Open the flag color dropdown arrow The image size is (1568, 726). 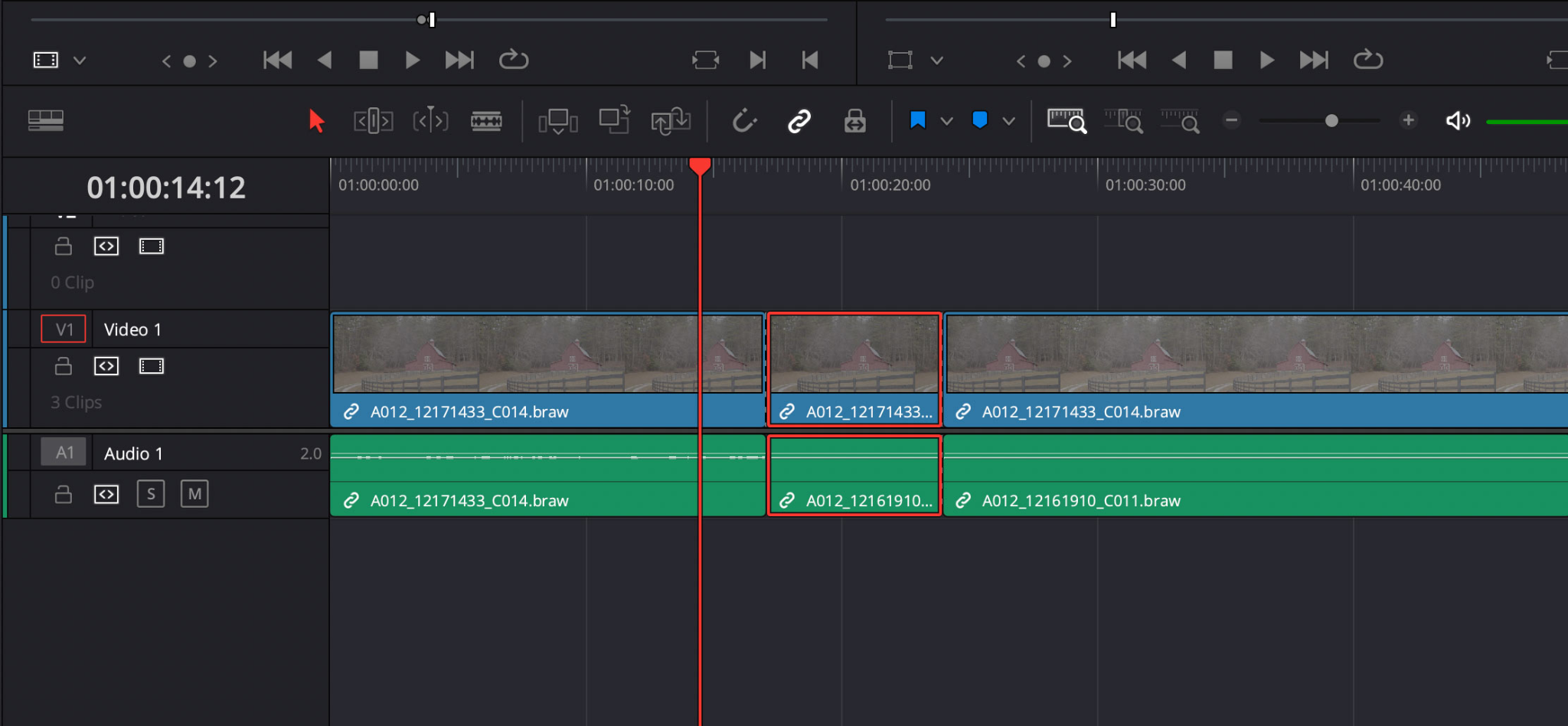pos(947,121)
